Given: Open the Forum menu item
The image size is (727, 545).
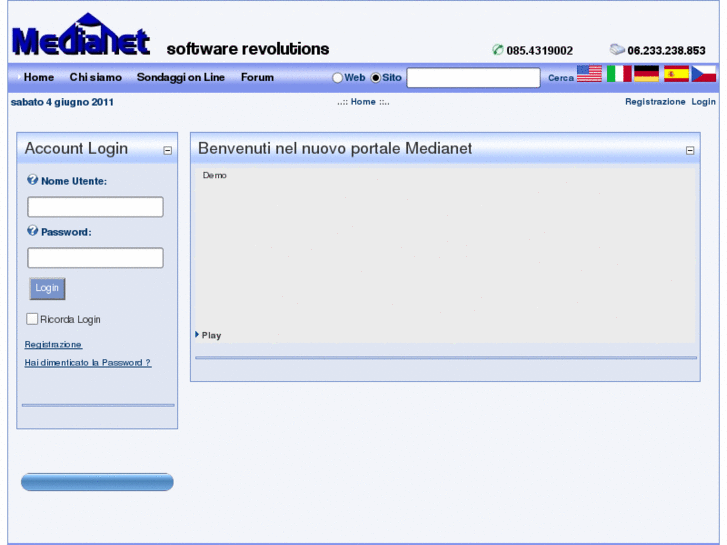Looking at the screenshot, I should [257, 77].
